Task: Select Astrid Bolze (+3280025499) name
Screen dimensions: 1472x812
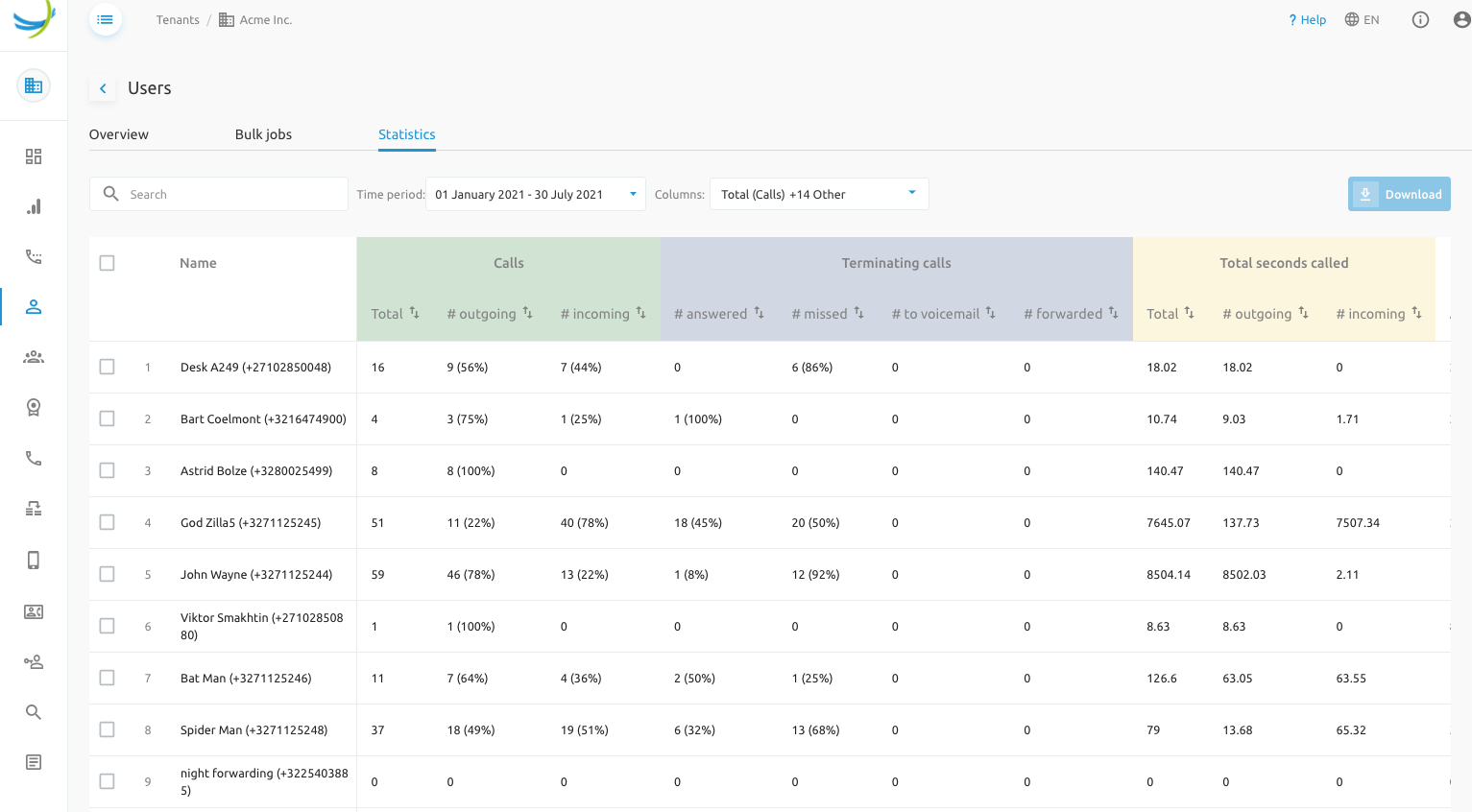Action: tap(256, 470)
